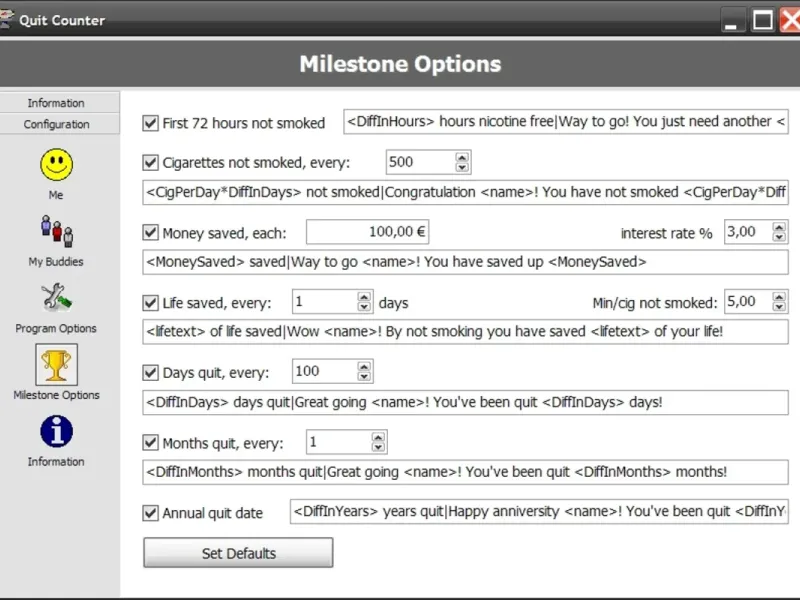Open the Me smiley face icon
800x600 pixels.
tap(57, 165)
